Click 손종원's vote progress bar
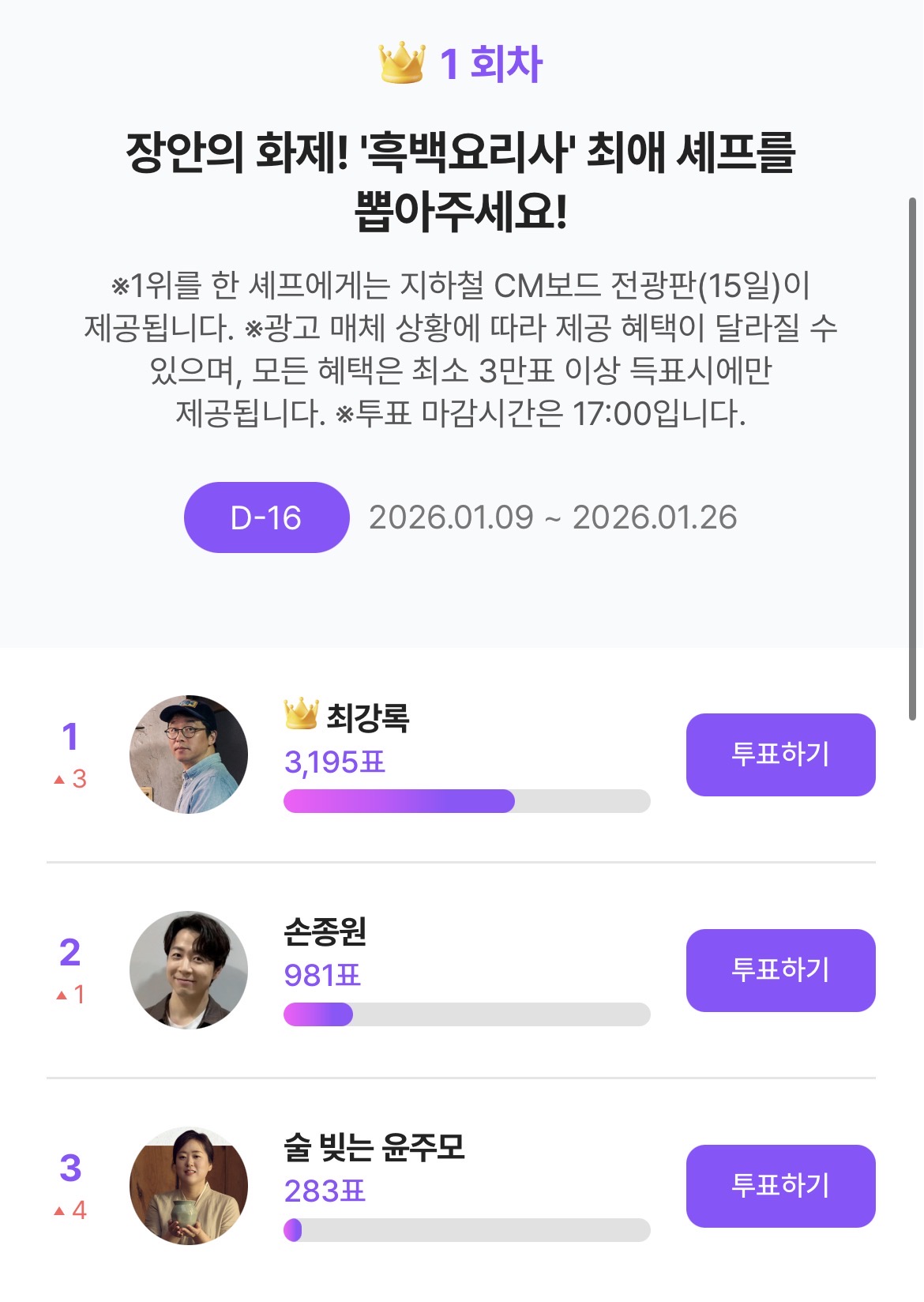The image size is (924, 1302). 466,1014
